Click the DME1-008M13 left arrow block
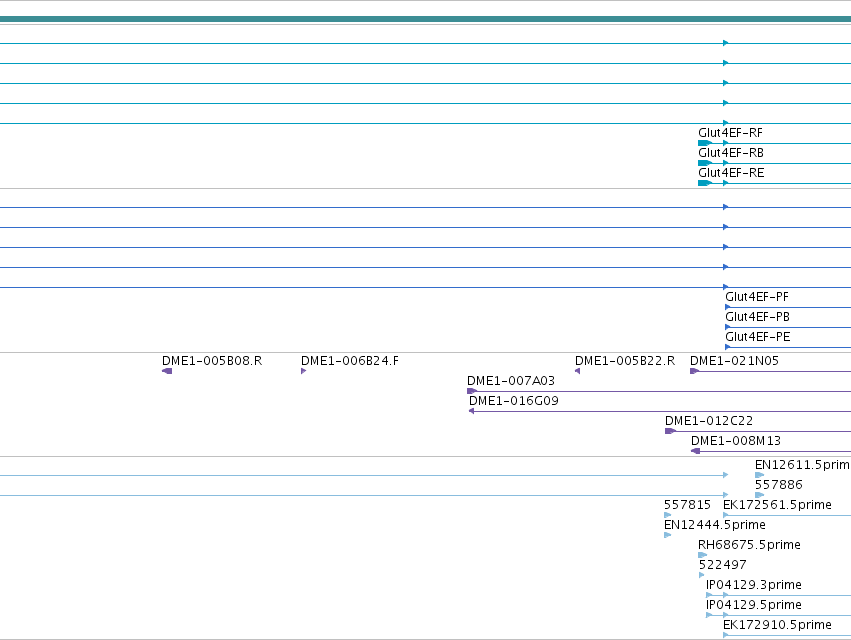This screenshot has width=851, height=640. (x=695, y=452)
